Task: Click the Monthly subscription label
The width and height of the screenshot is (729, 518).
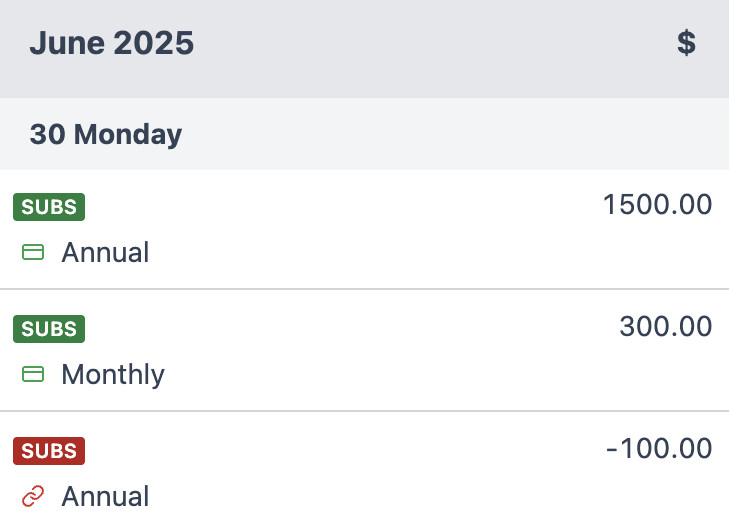Action: (113, 375)
